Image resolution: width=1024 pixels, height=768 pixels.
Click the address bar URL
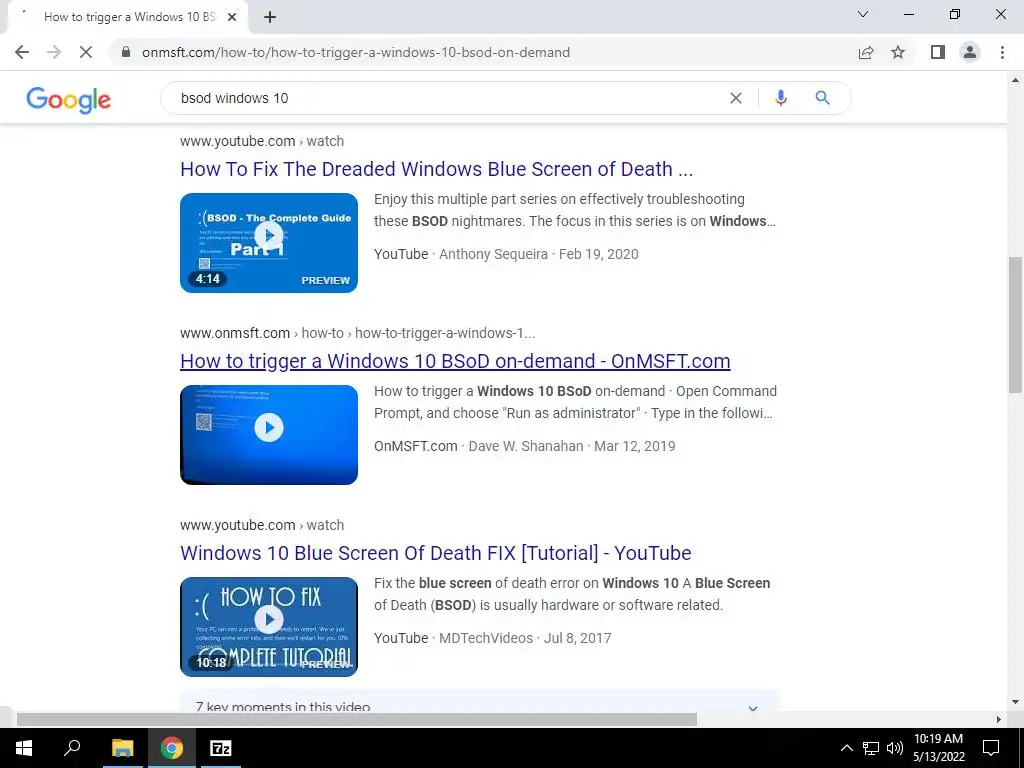pos(356,52)
